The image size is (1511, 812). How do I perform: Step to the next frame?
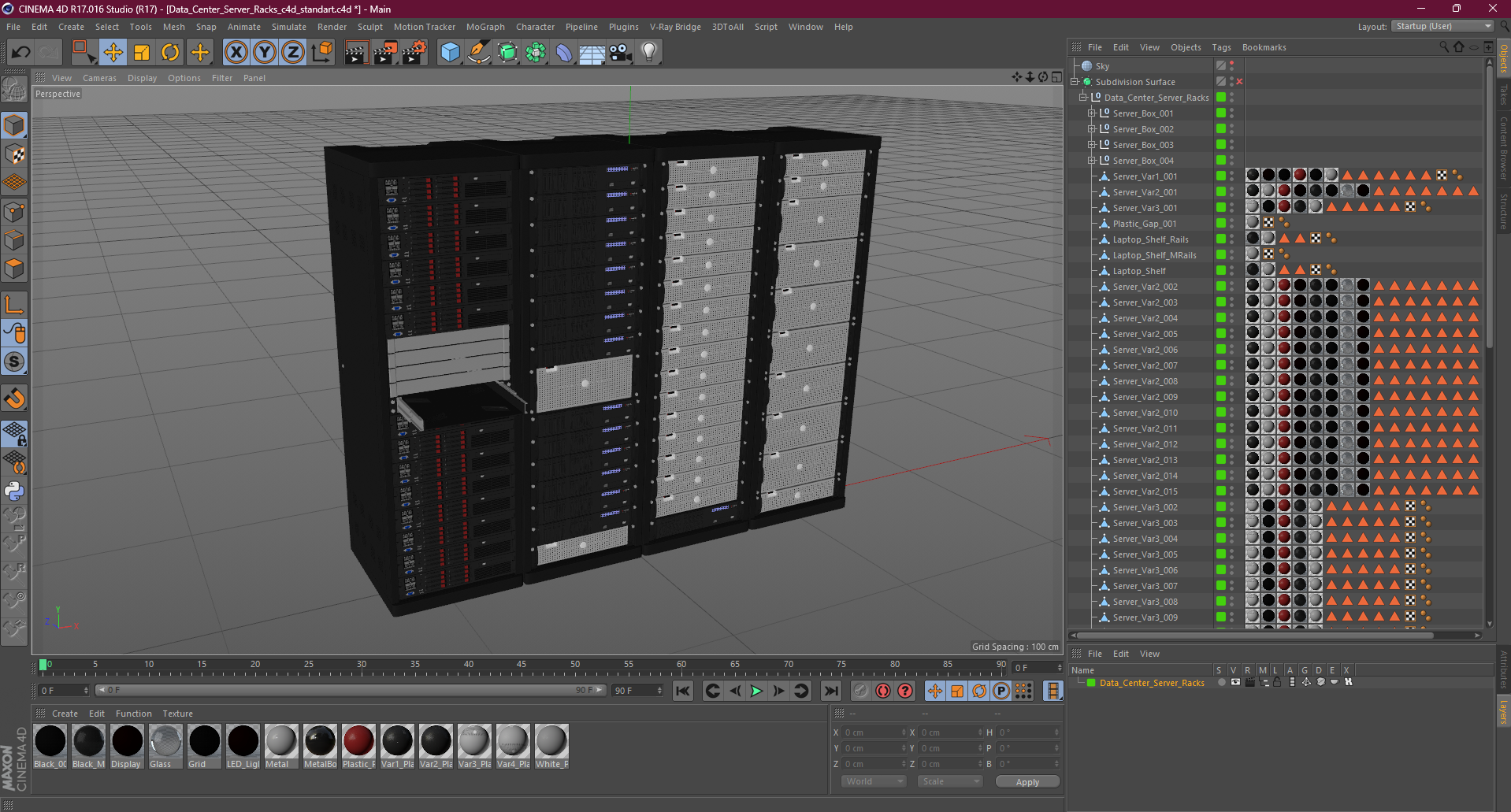click(x=778, y=691)
